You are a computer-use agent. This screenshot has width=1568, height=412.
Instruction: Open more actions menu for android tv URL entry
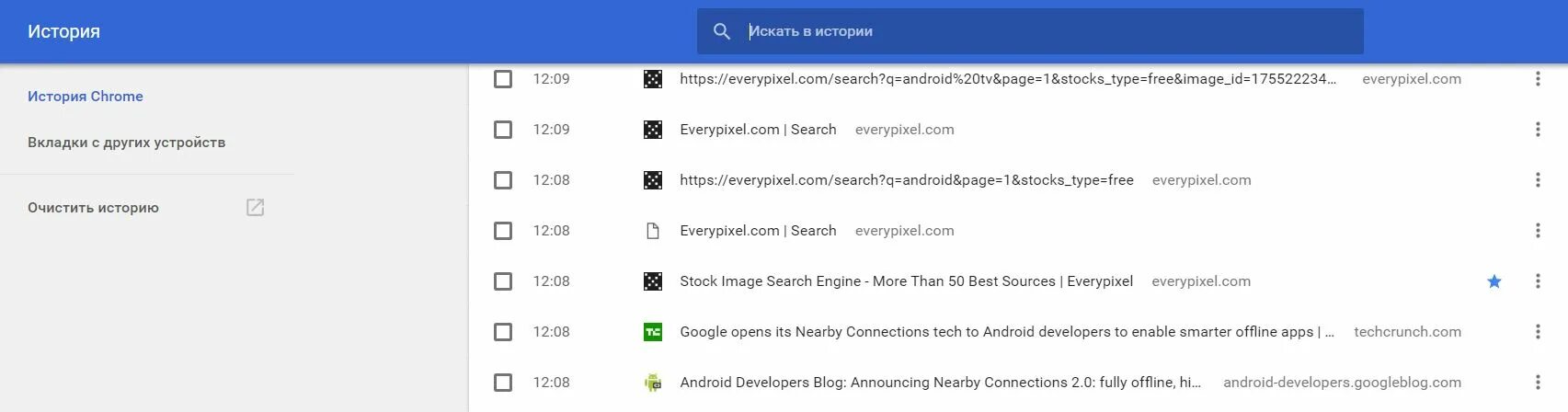1538,79
